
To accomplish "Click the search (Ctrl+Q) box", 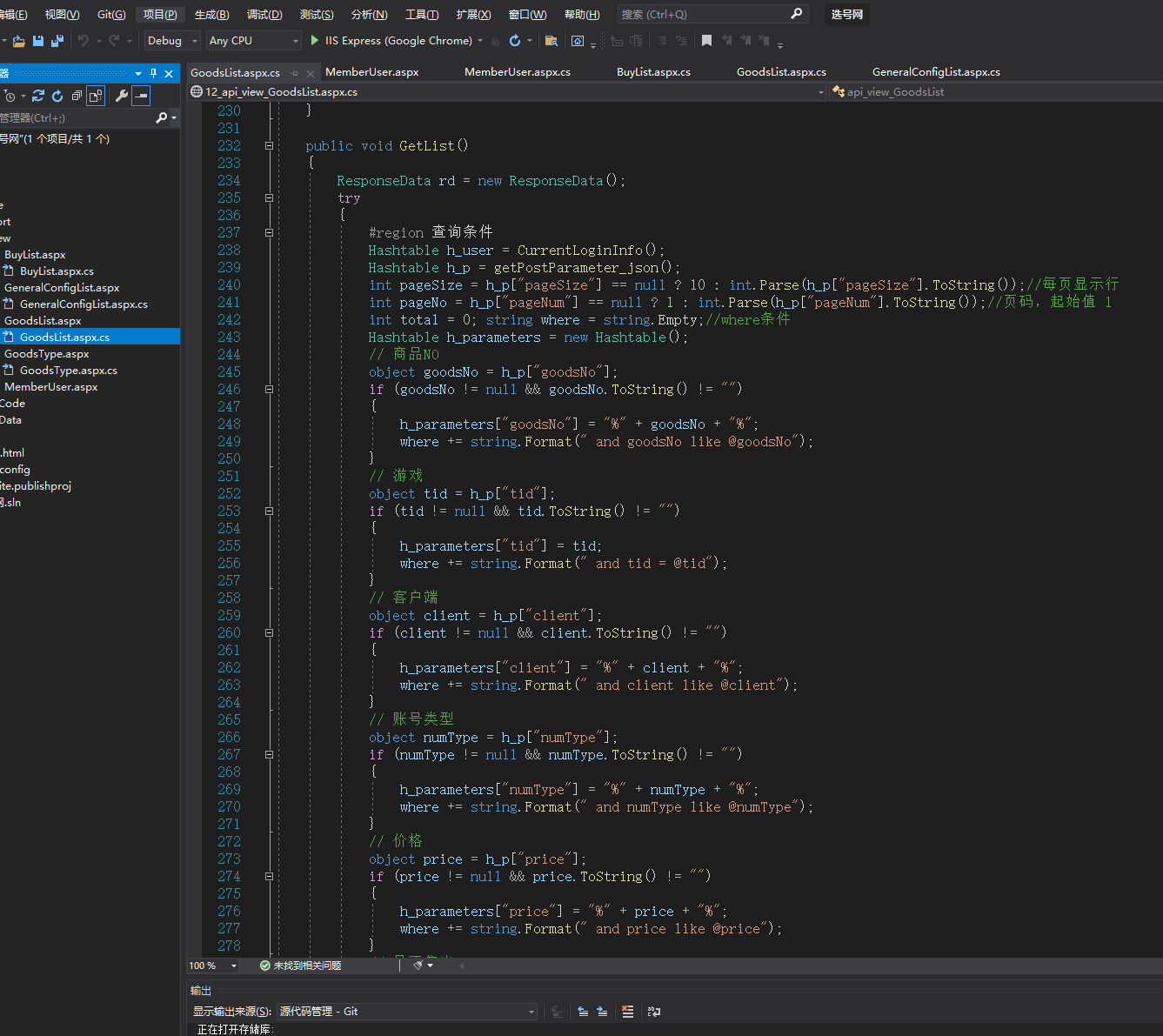I will tap(712, 14).
